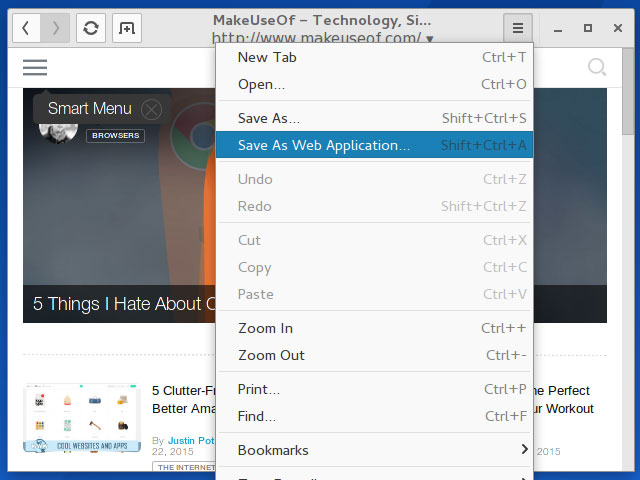Open a new tab via the toolbar icon
This screenshot has height=480, width=640.
pyautogui.click(x=127, y=28)
